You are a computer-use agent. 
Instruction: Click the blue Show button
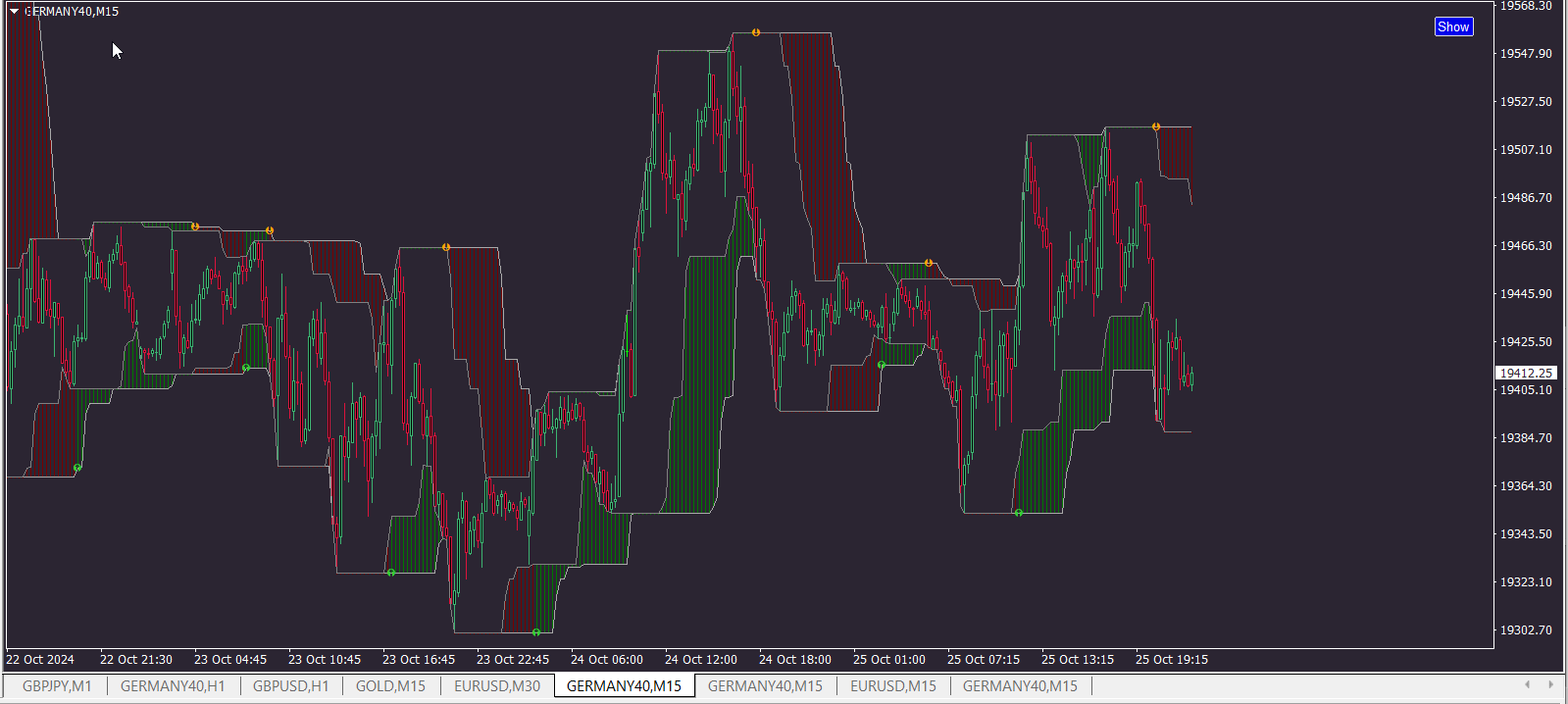coord(1453,26)
